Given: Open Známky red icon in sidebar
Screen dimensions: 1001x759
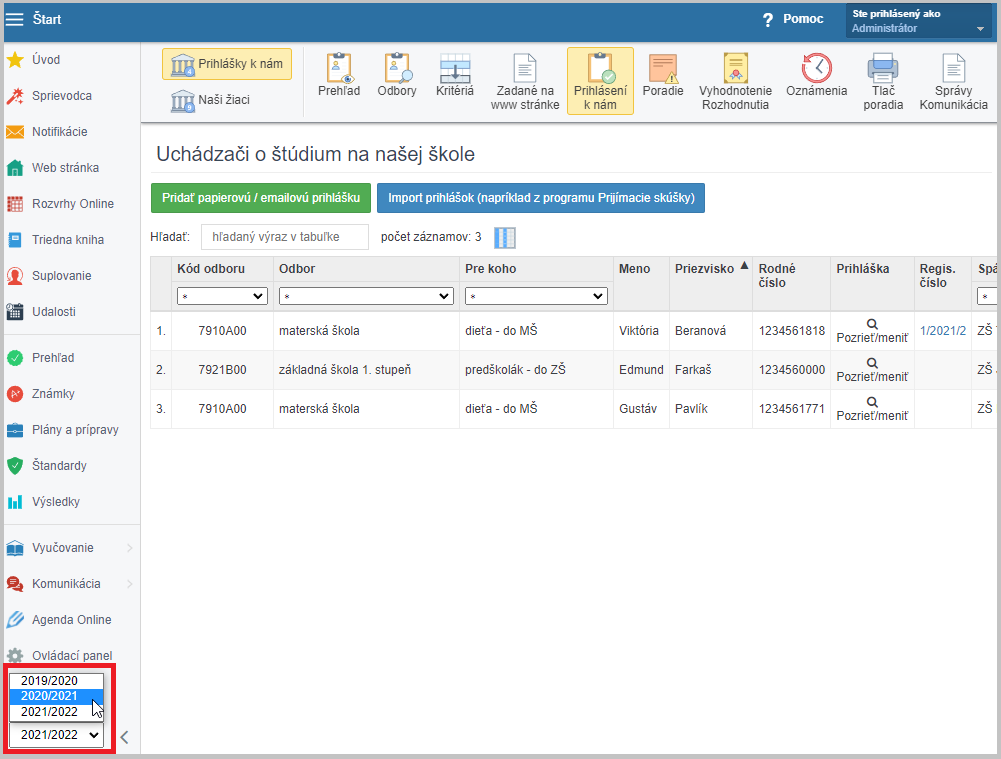Looking at the screenshot, I should point(15,394).
